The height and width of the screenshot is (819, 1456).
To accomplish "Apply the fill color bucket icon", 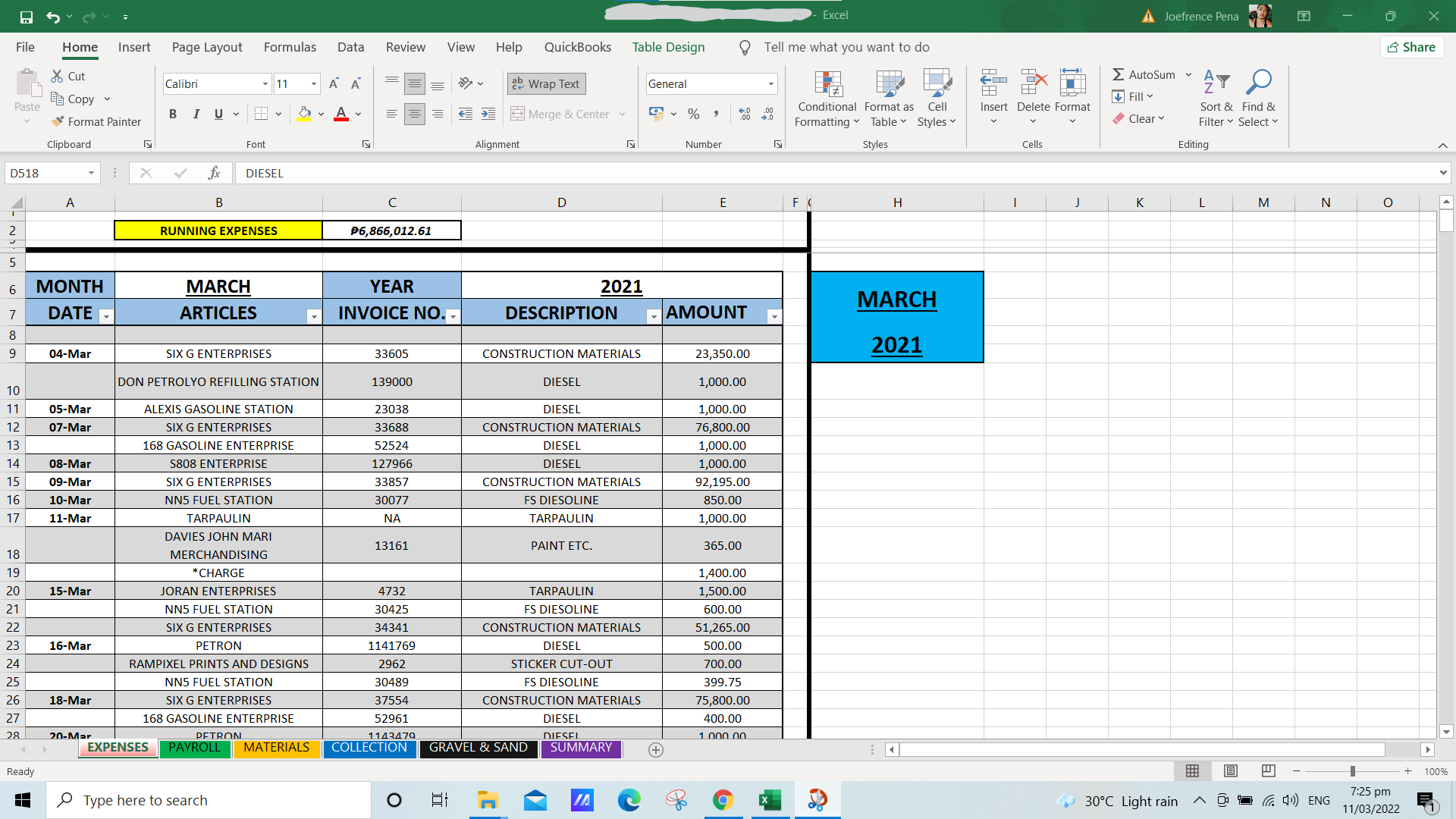I will (304, 114).
